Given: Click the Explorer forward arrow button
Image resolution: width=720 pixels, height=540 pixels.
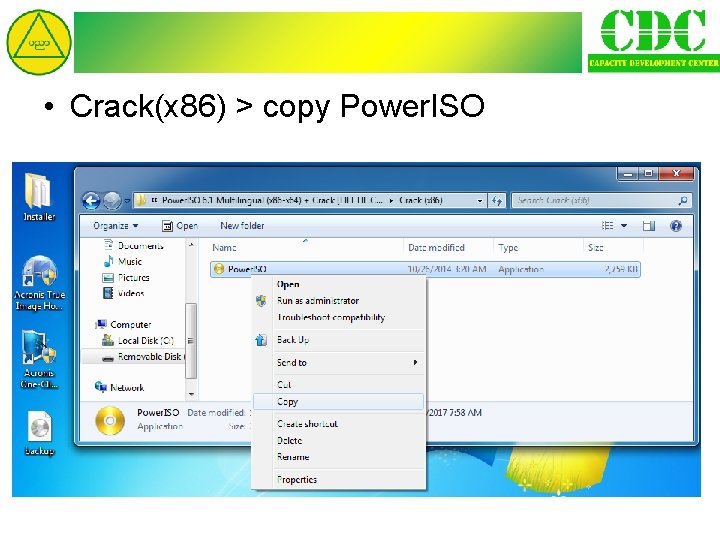Looking at the screenshot, I should (112, 201).
